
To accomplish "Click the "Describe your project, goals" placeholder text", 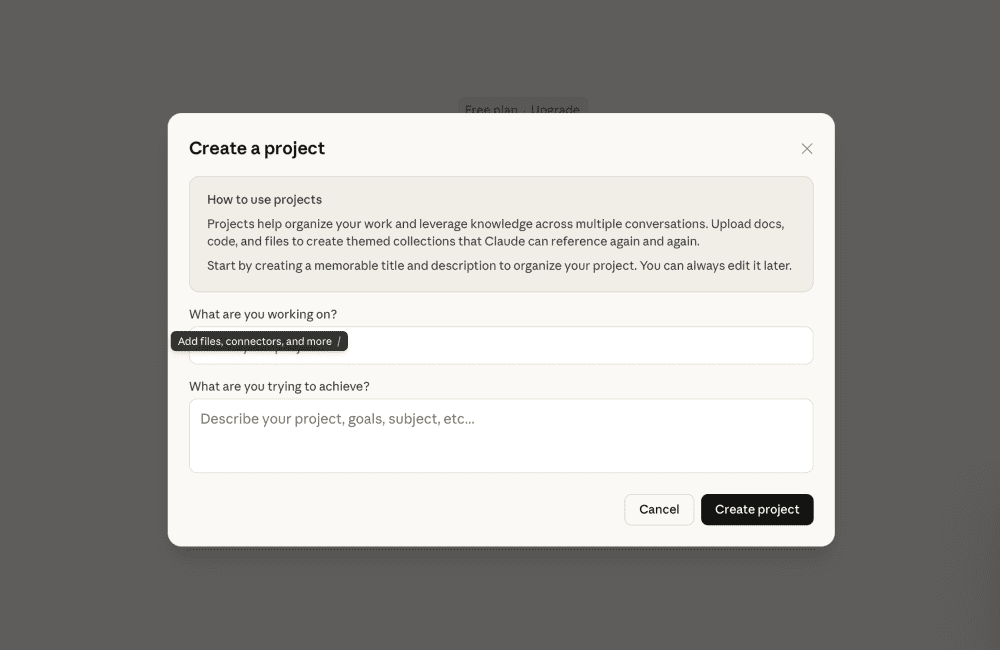I will pos(337,419).
